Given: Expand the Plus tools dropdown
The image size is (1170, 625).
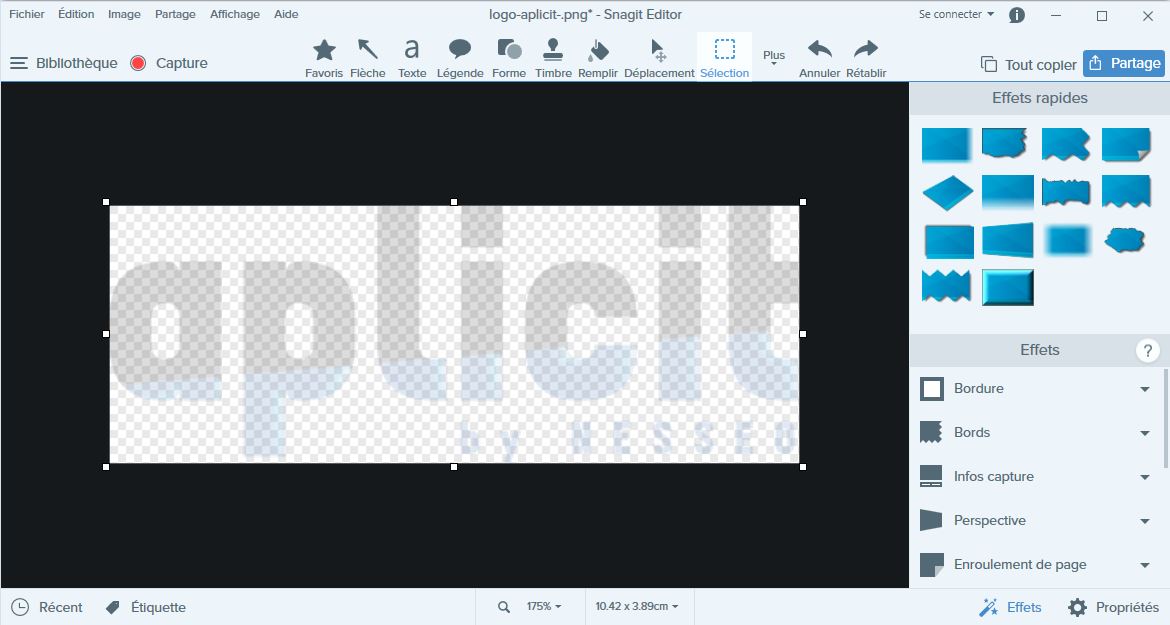Looking at the screenshot, I should coord(774,58).
